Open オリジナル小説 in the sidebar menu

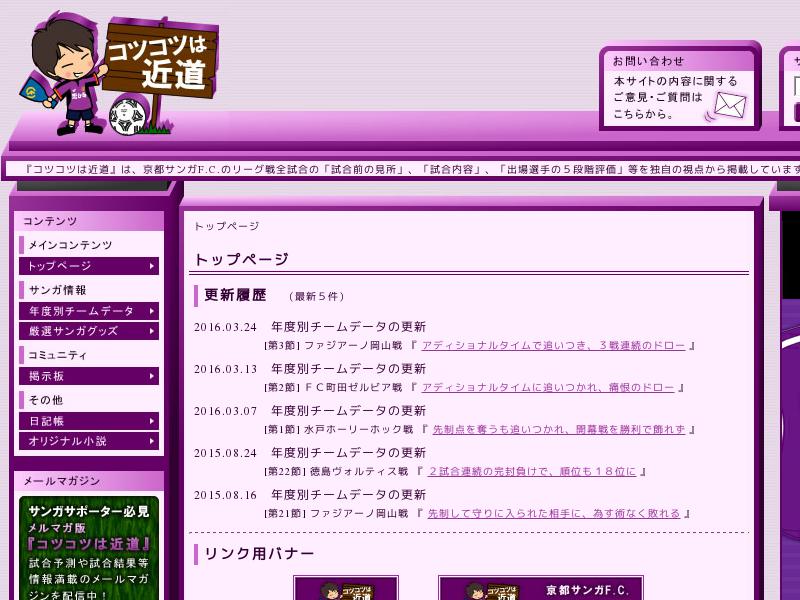tap(89, 441)
